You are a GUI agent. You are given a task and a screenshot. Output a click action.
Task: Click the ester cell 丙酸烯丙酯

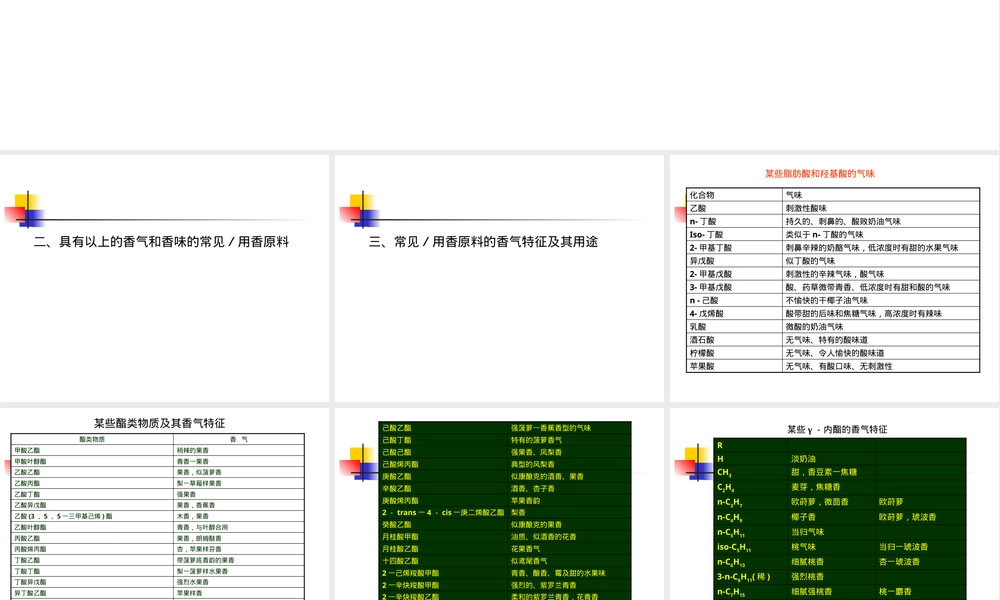coord(92,549)
